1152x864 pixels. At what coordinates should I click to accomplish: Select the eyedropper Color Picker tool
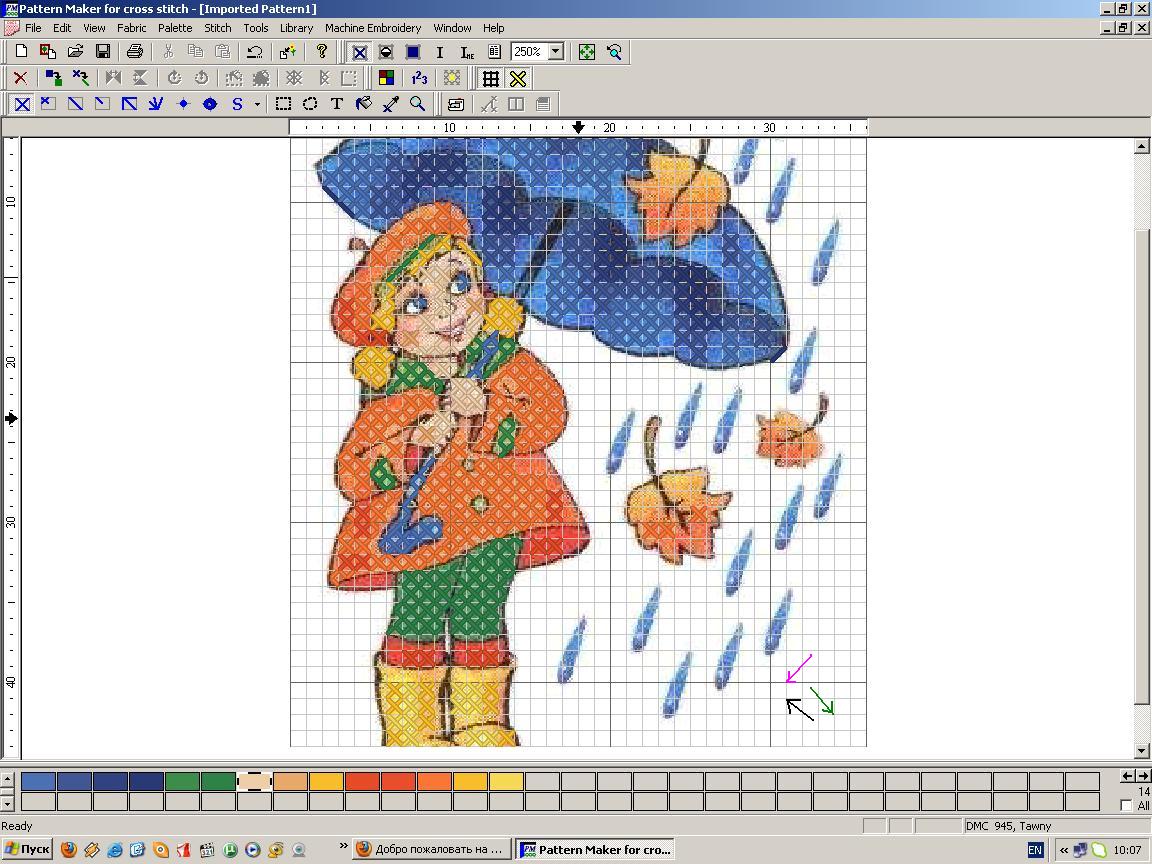[x=391, y=104]
